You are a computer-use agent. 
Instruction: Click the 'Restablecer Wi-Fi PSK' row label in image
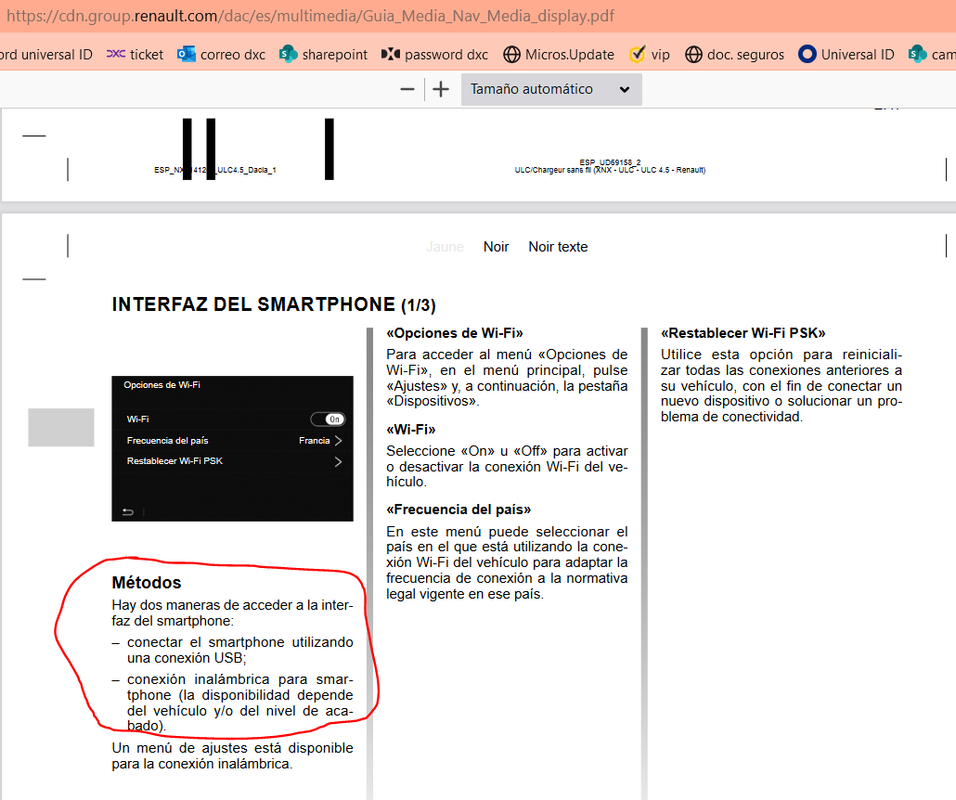[x=174, y=461]
